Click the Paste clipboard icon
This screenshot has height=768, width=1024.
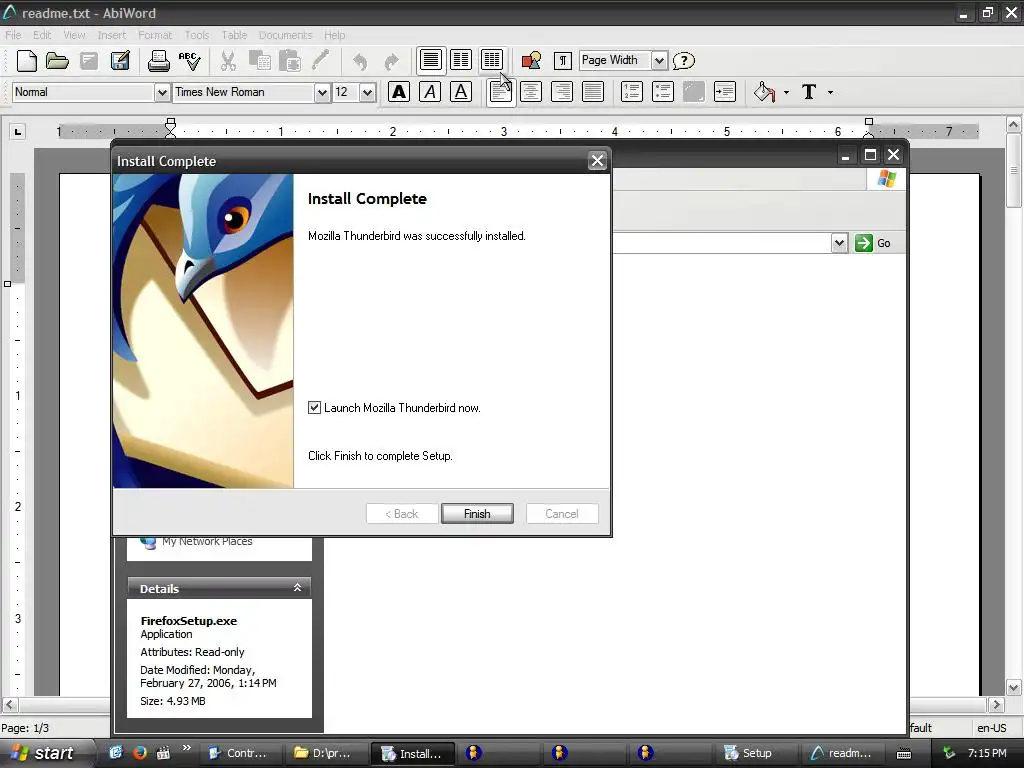pyautogui.click(x=290, y=61)
